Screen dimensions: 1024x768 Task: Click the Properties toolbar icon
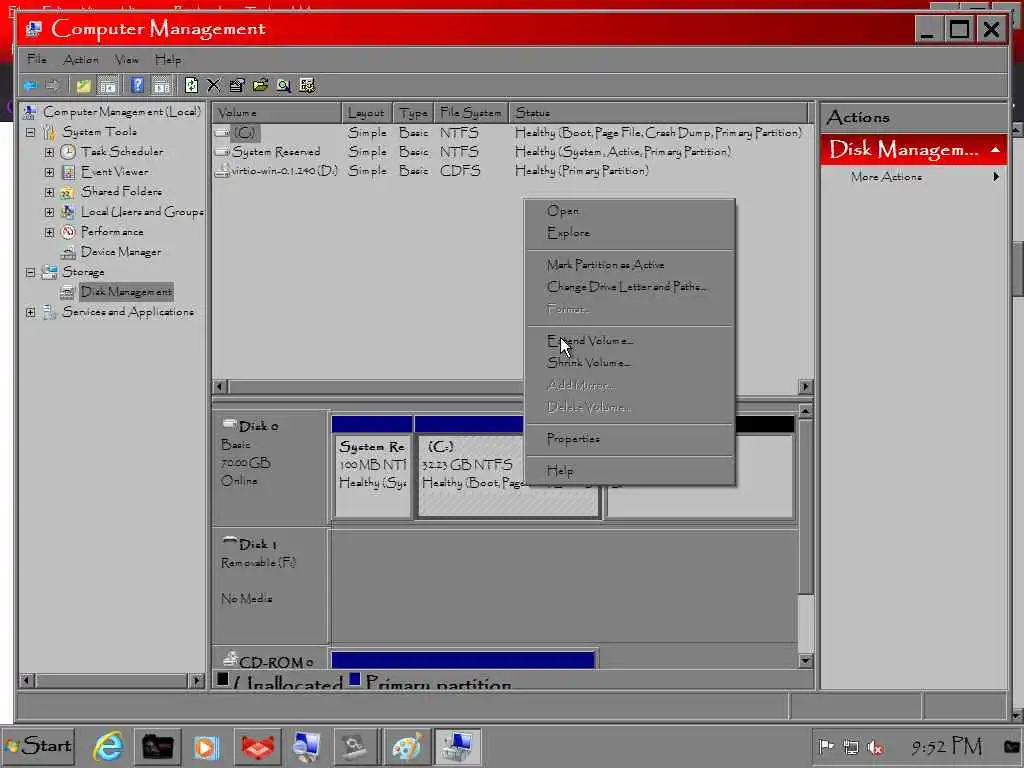pos(236,86)
